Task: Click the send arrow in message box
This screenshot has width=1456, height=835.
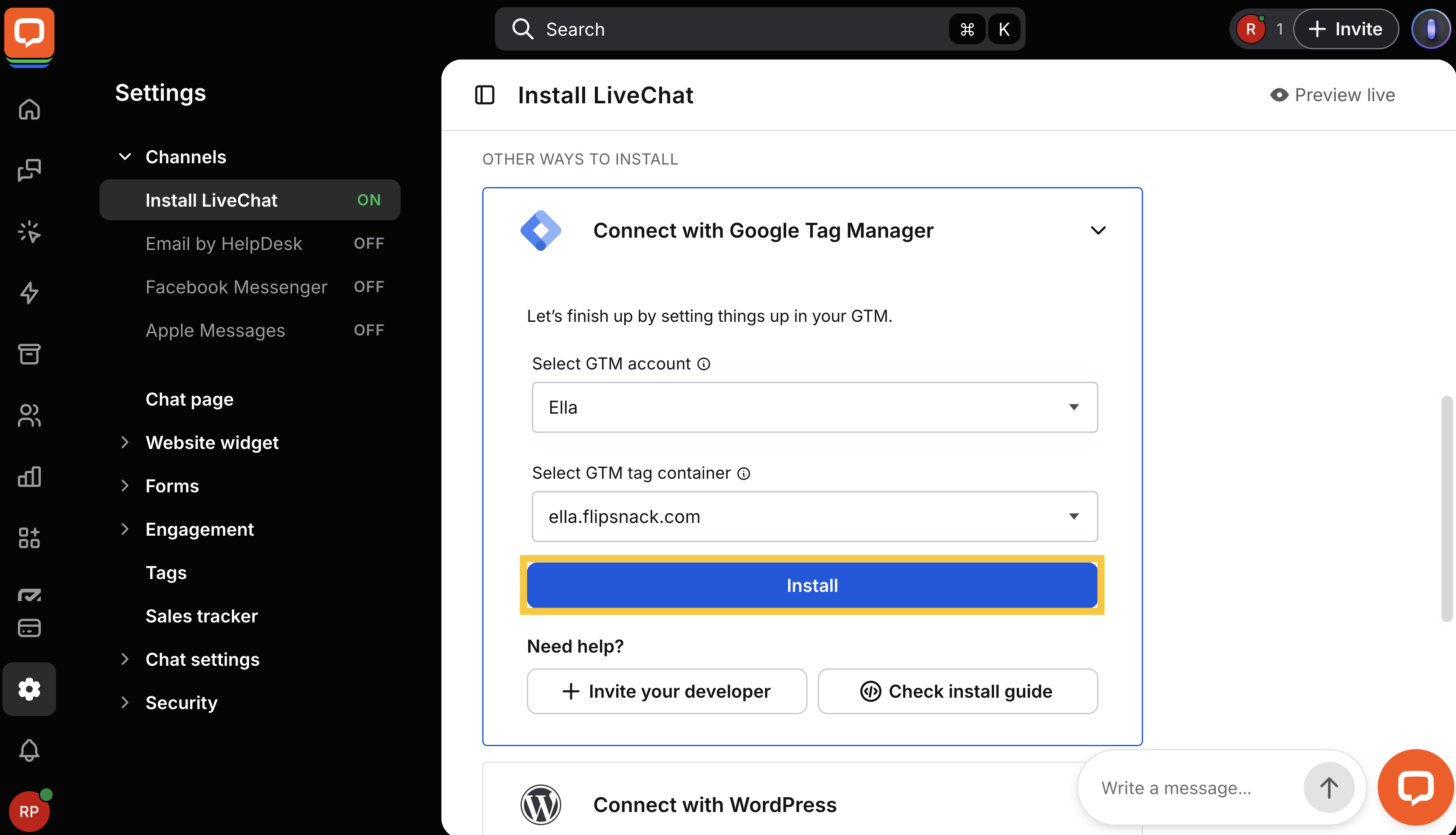Action: 1329,787
